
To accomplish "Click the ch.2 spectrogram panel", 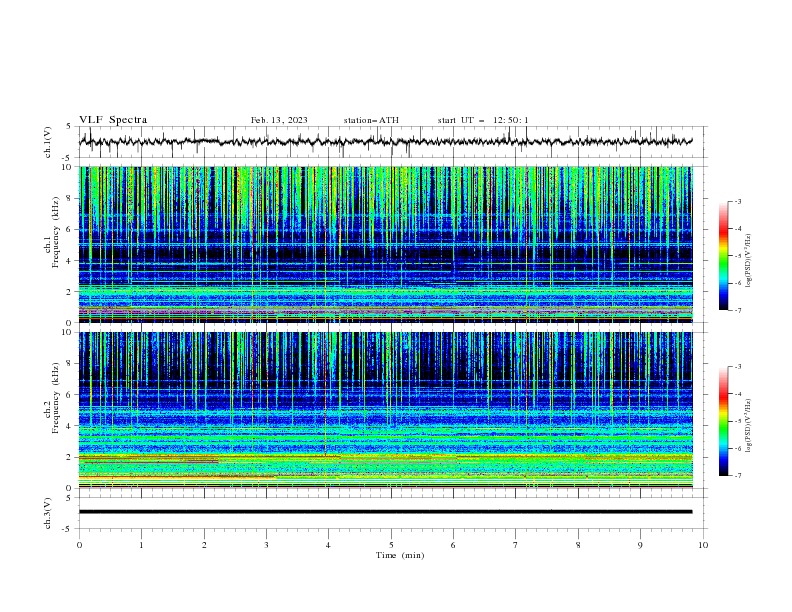I will click(x=386, y=410).
